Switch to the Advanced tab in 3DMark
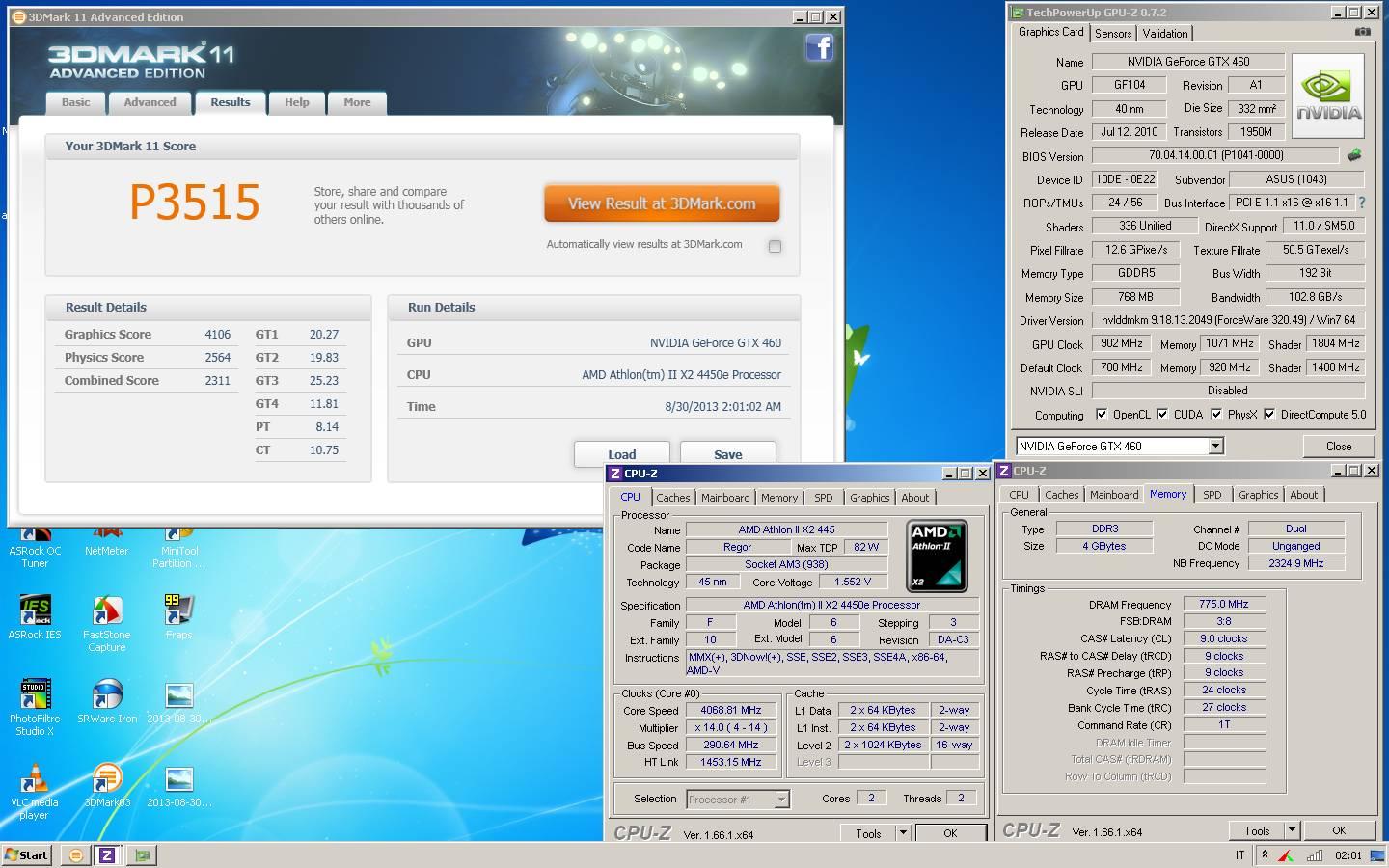The height and width of the screenshot is (868, 1389). coord(150,102)
